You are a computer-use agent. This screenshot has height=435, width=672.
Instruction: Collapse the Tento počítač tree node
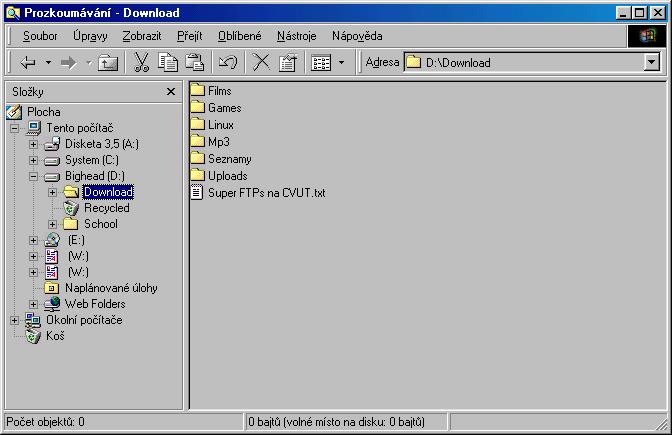click(15, 128)
